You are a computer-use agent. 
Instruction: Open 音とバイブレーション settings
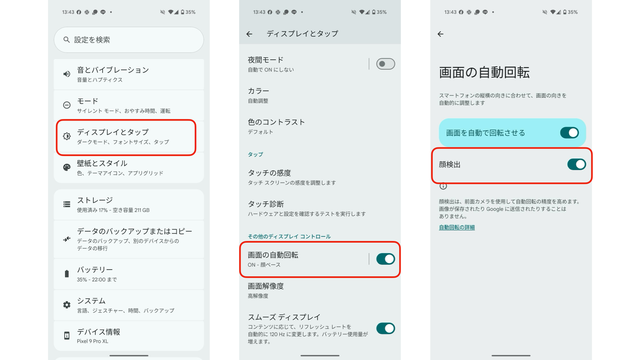129,74
